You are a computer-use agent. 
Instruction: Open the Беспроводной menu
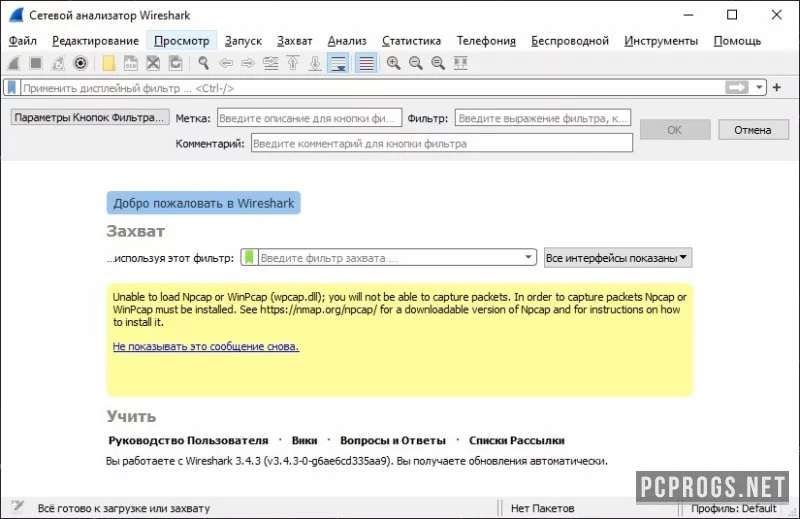point(570,41)
